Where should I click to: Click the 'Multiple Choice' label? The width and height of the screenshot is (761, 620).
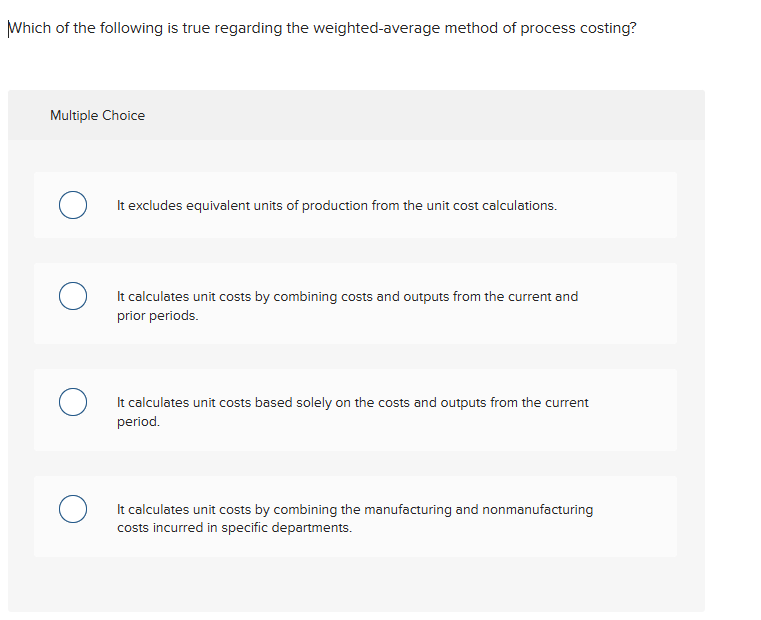click(x=97, y=116)
